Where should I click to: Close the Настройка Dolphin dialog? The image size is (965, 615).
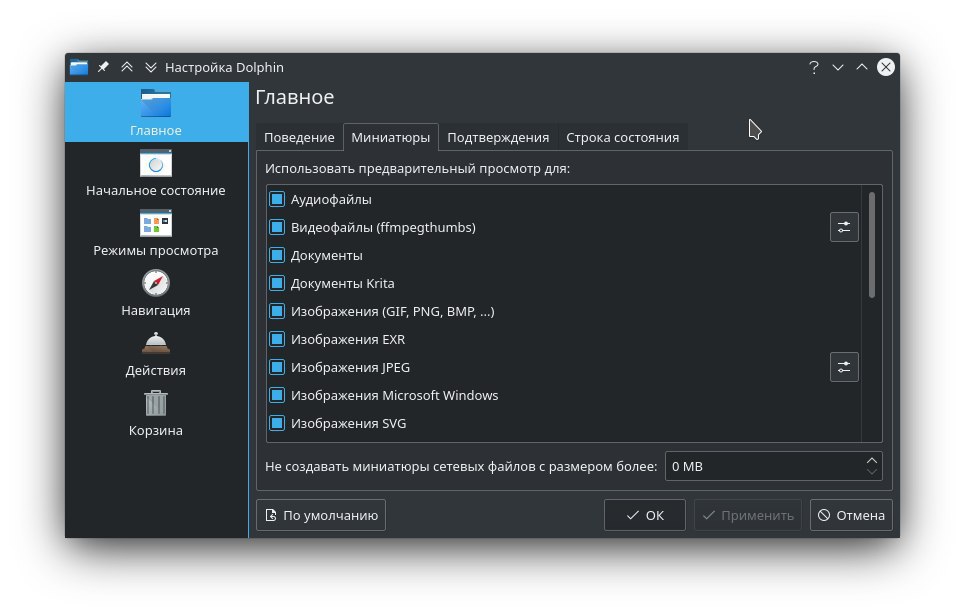(x=886, y=67)
